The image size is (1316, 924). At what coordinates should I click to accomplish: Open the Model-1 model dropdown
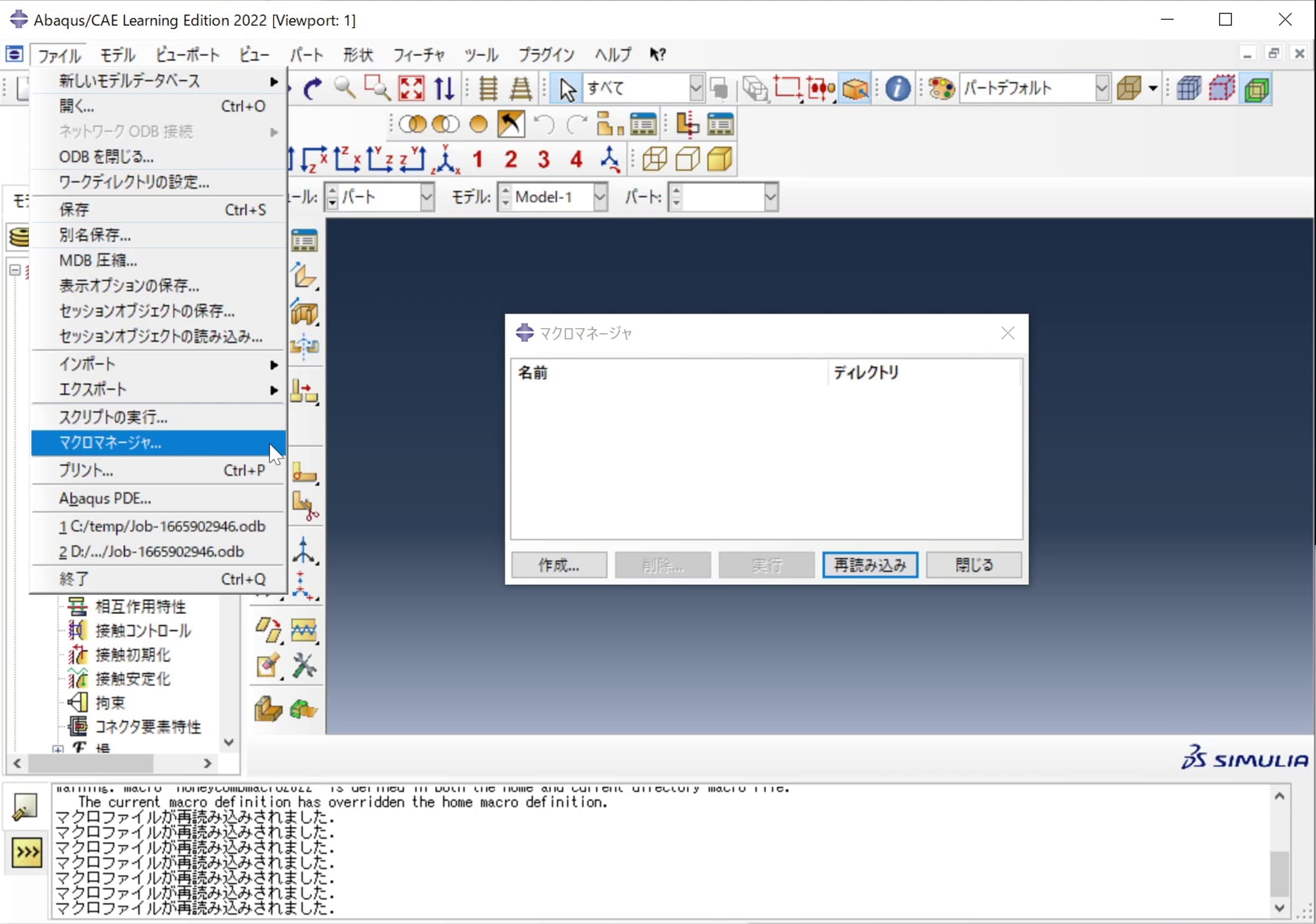click(x=600, y=197)
